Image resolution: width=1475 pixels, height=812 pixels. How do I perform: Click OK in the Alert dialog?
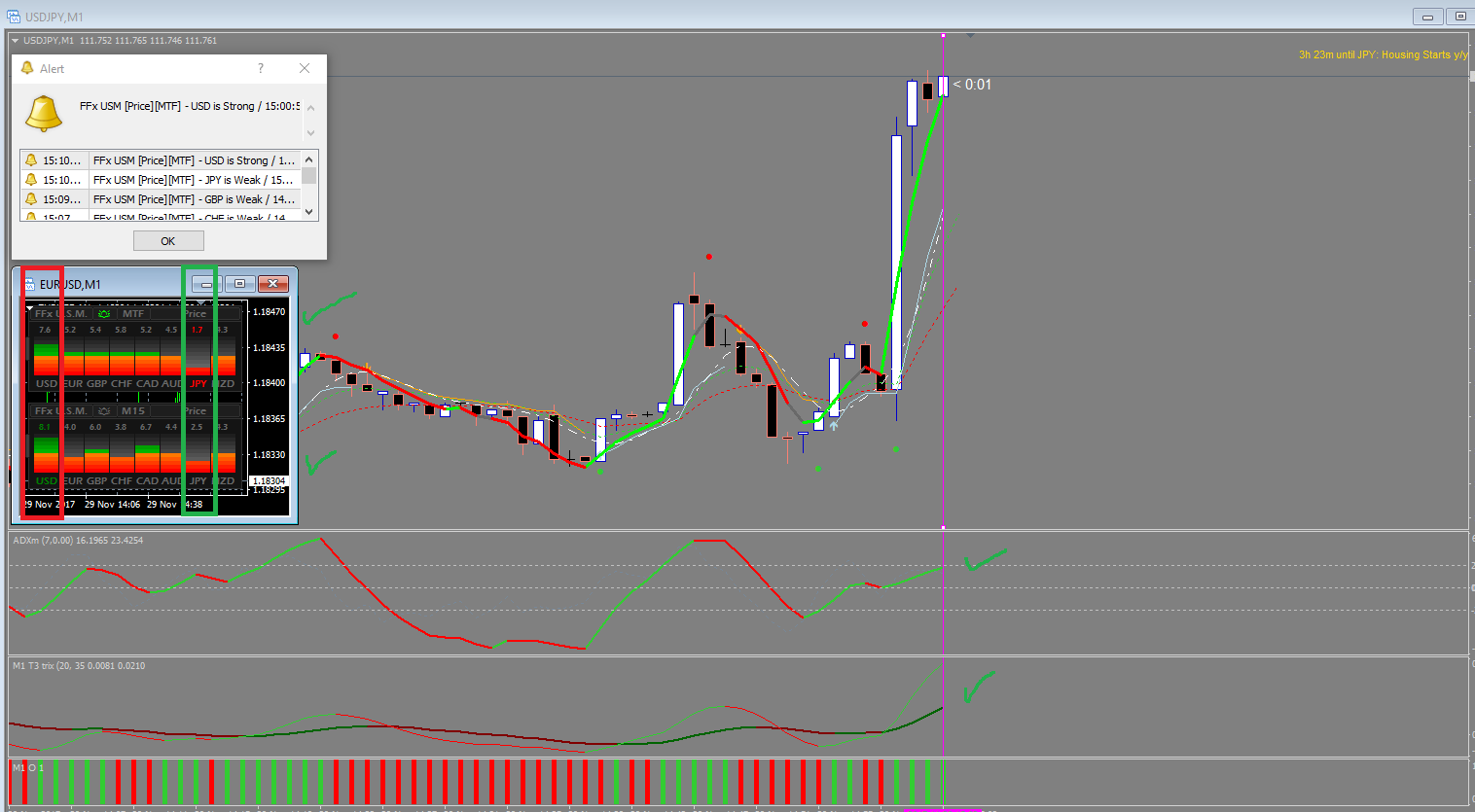(x=168, y=241)
